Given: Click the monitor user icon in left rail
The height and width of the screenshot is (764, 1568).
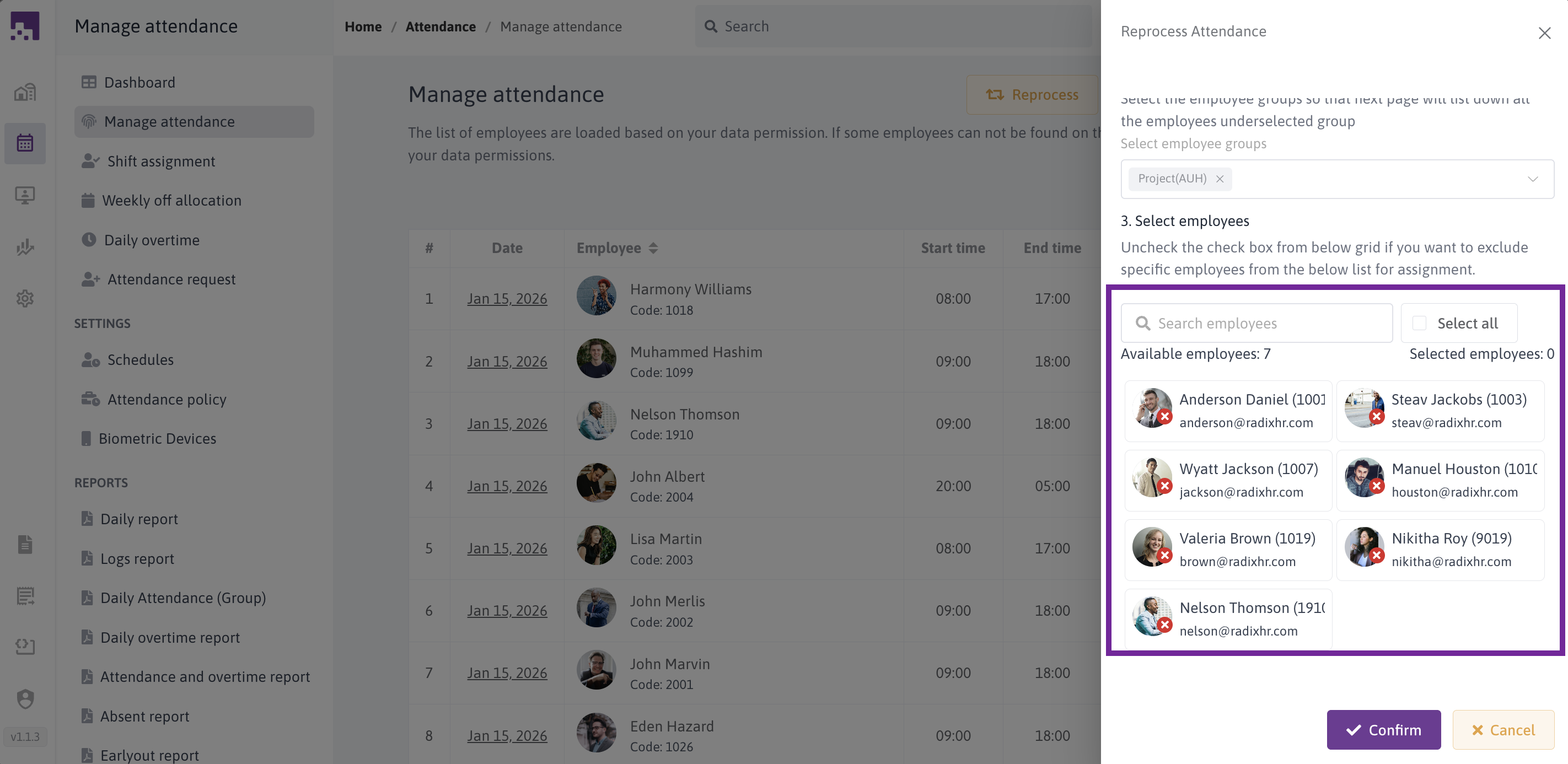Looking at the screenshot, I should pyautogui.click(x=25, y=195).
